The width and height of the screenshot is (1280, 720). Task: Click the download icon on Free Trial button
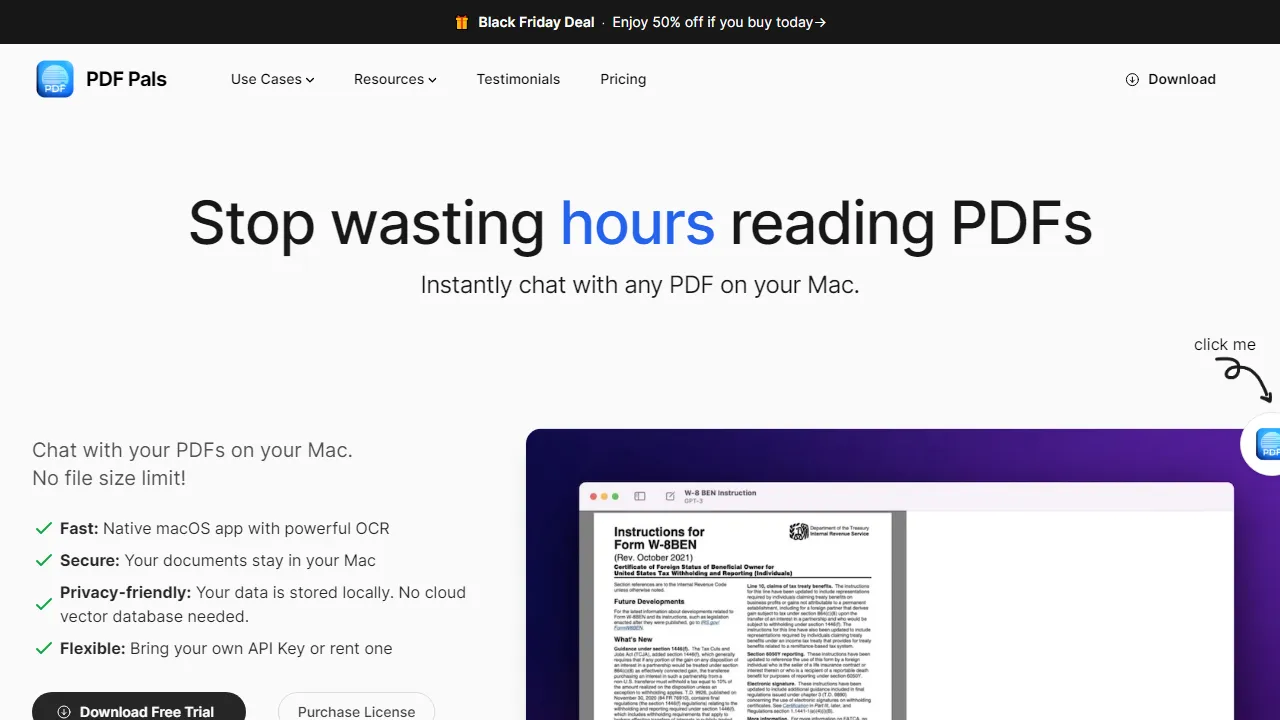(x=64, y=712)
